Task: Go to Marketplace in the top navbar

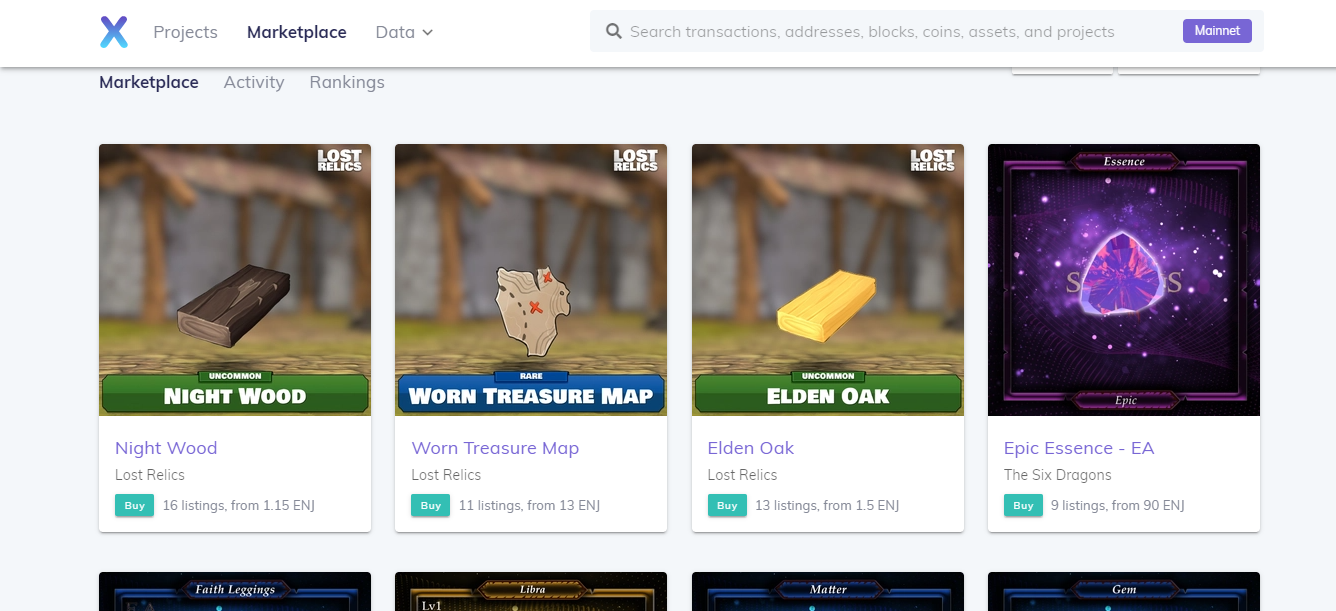Action: 297,32
